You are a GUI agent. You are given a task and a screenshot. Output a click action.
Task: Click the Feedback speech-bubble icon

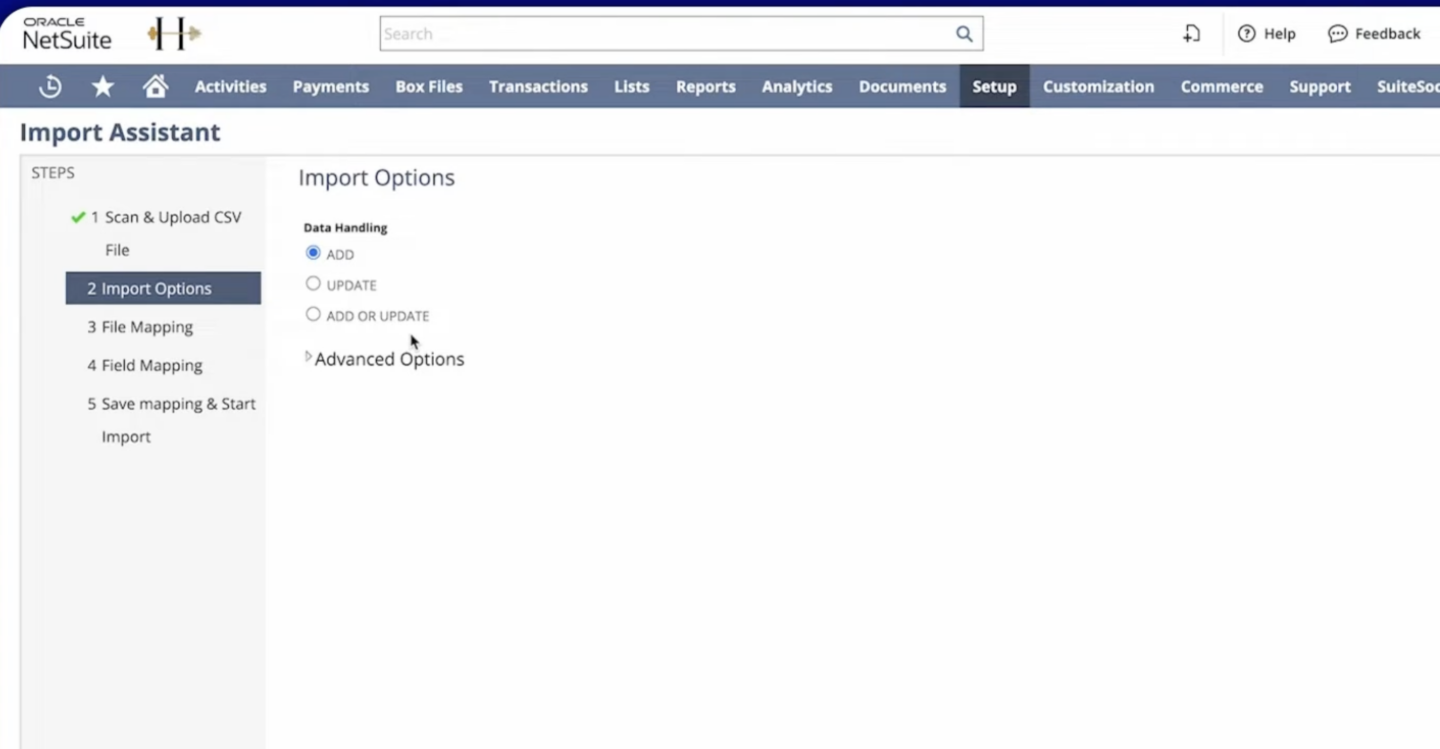pyautogui.click(x=1337, y=34)
